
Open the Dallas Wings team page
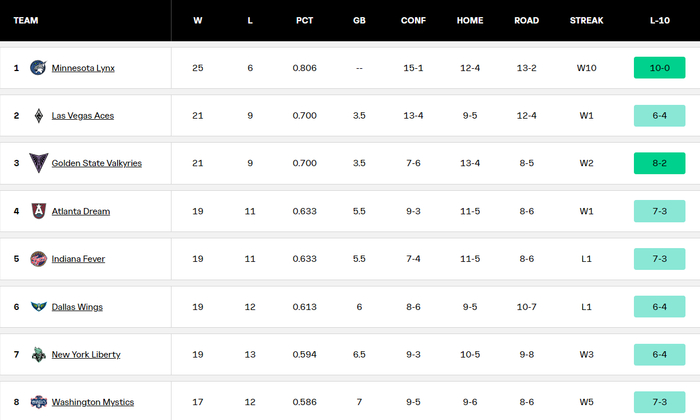coord(77,307)
